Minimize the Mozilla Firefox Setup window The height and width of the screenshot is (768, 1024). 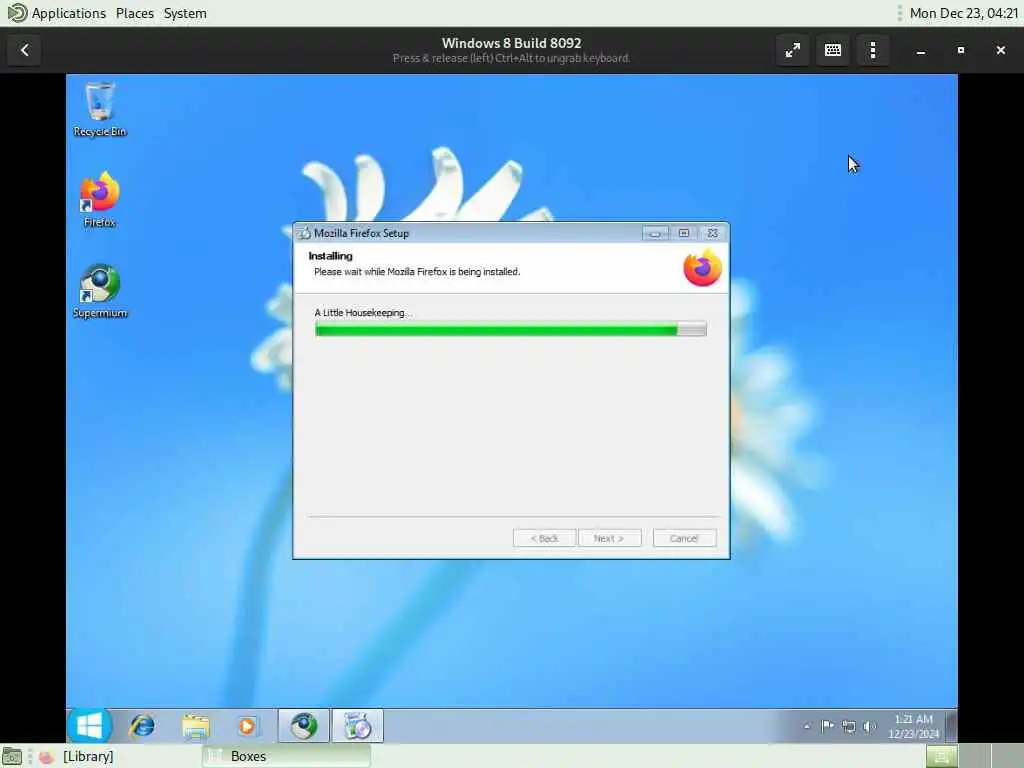(655, 233)
